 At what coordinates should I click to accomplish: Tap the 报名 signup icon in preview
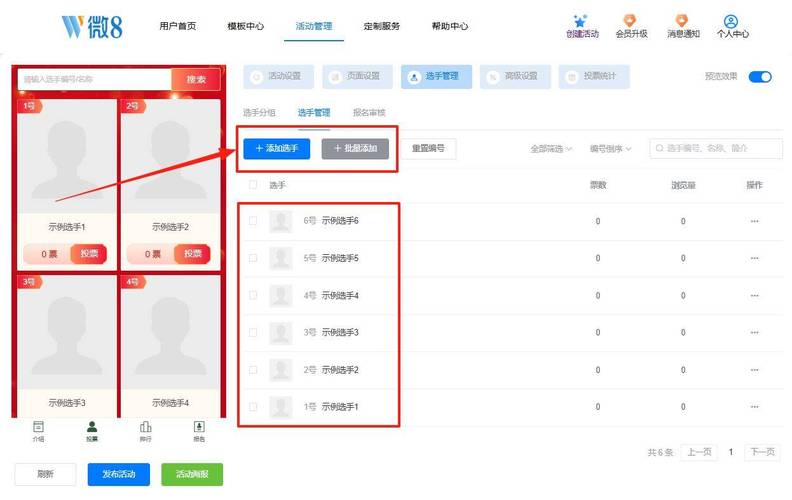[199, 427]
